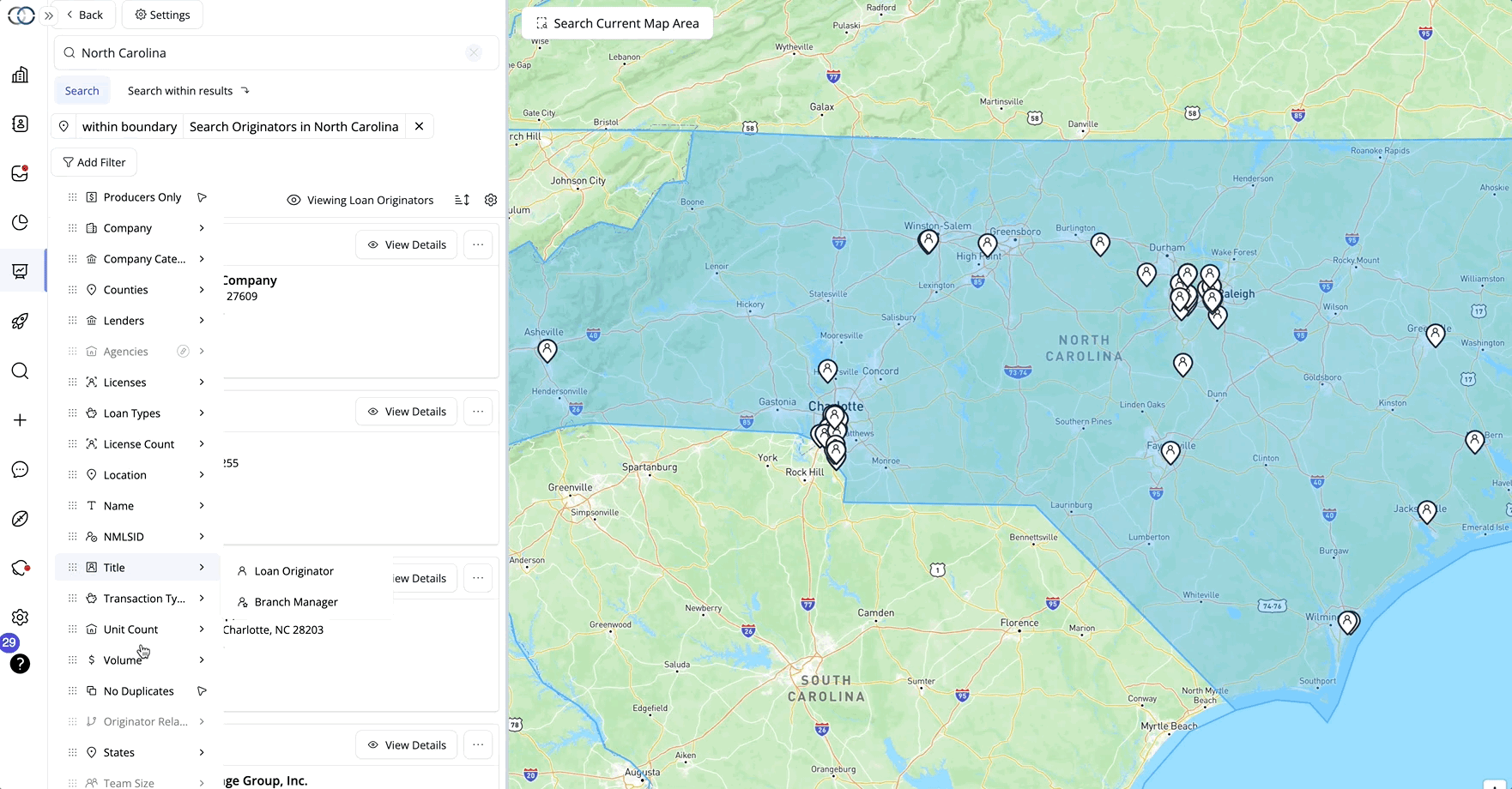Select the search magnifier icon in sidebar
This screenshot has height=789, width=1512.
pos(20,370)
